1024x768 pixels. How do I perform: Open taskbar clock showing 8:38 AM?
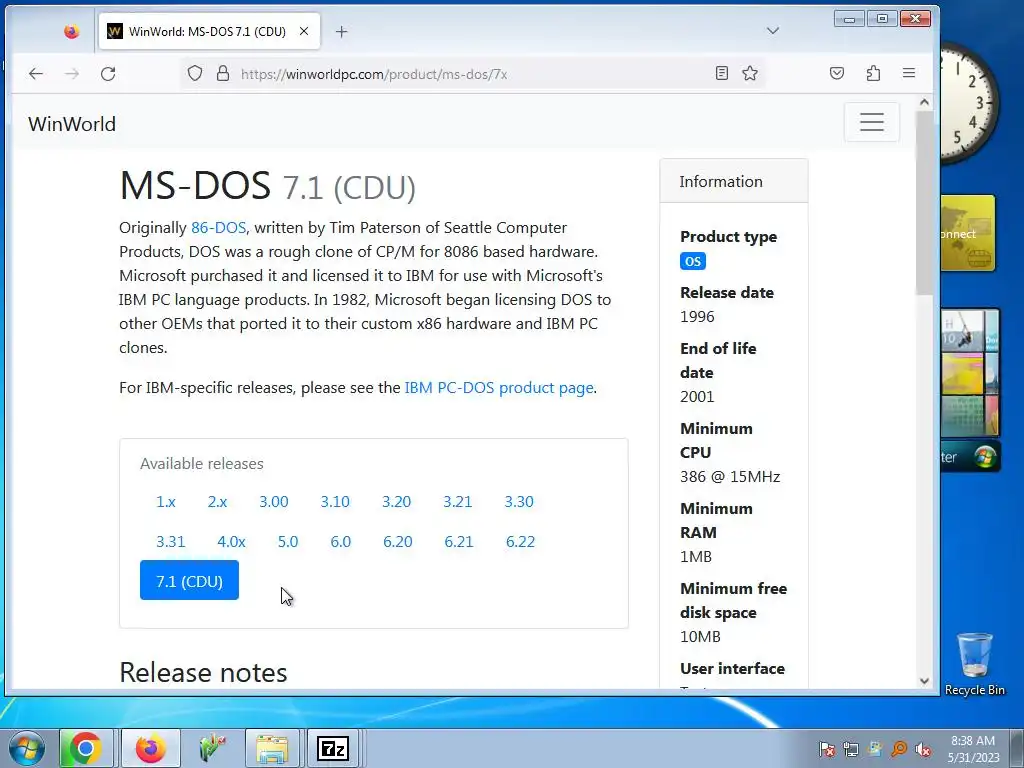(973, 748)
